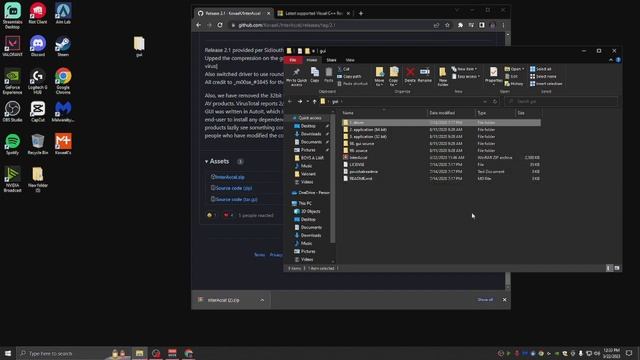Open CapCut desktop shortcut
This screenshot has height=360, width=640.
point(38,111)
